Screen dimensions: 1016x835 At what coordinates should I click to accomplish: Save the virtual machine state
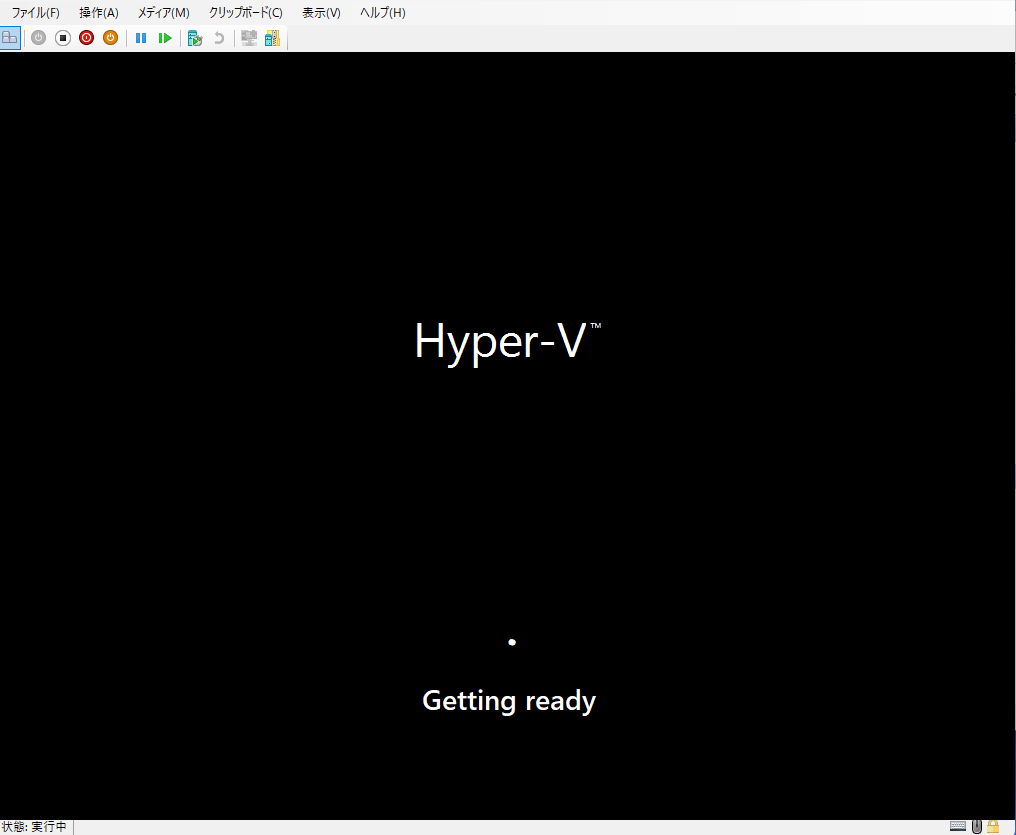click(x=110, y=37)
